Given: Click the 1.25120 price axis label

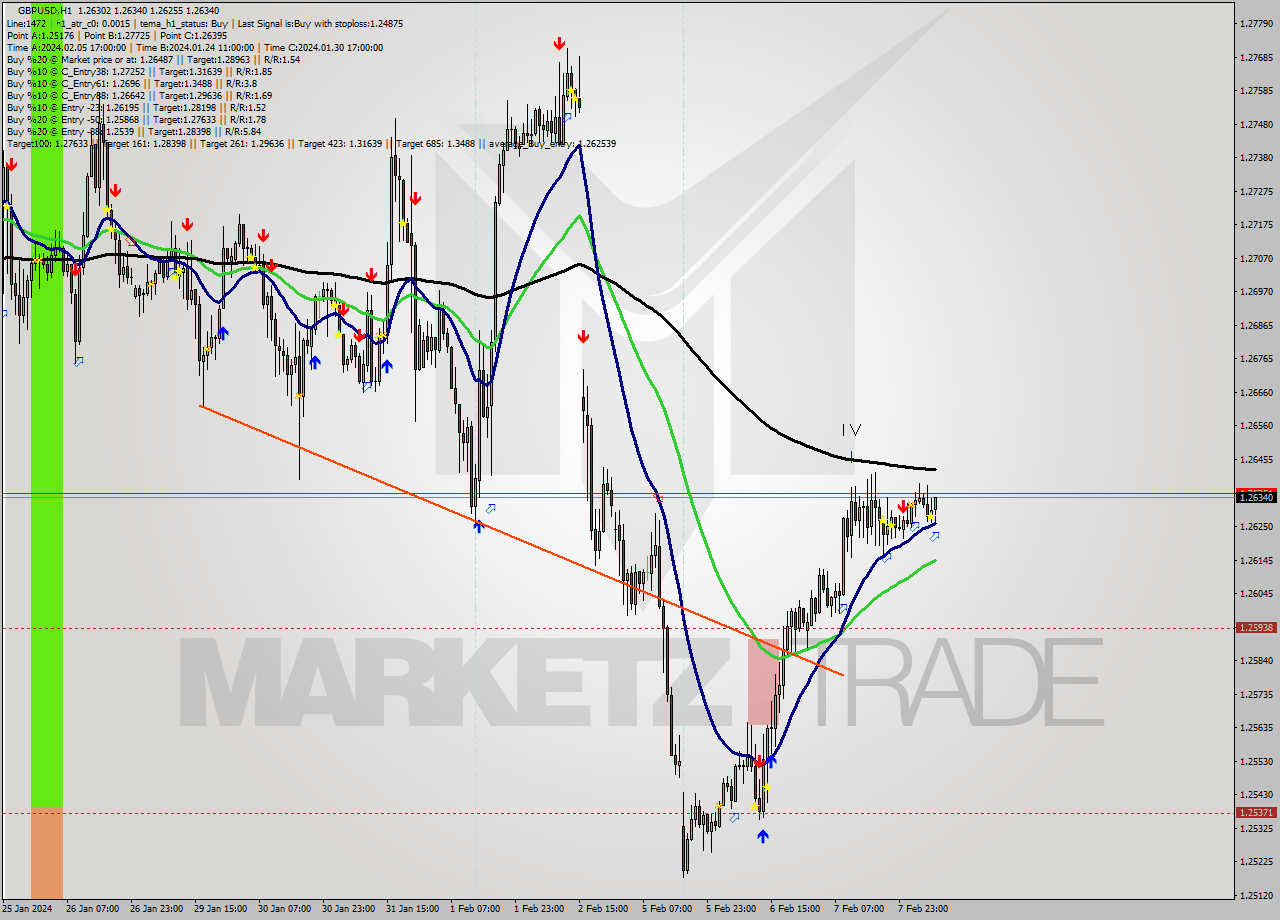Looking at the screenshot, I should (1256, 895).
